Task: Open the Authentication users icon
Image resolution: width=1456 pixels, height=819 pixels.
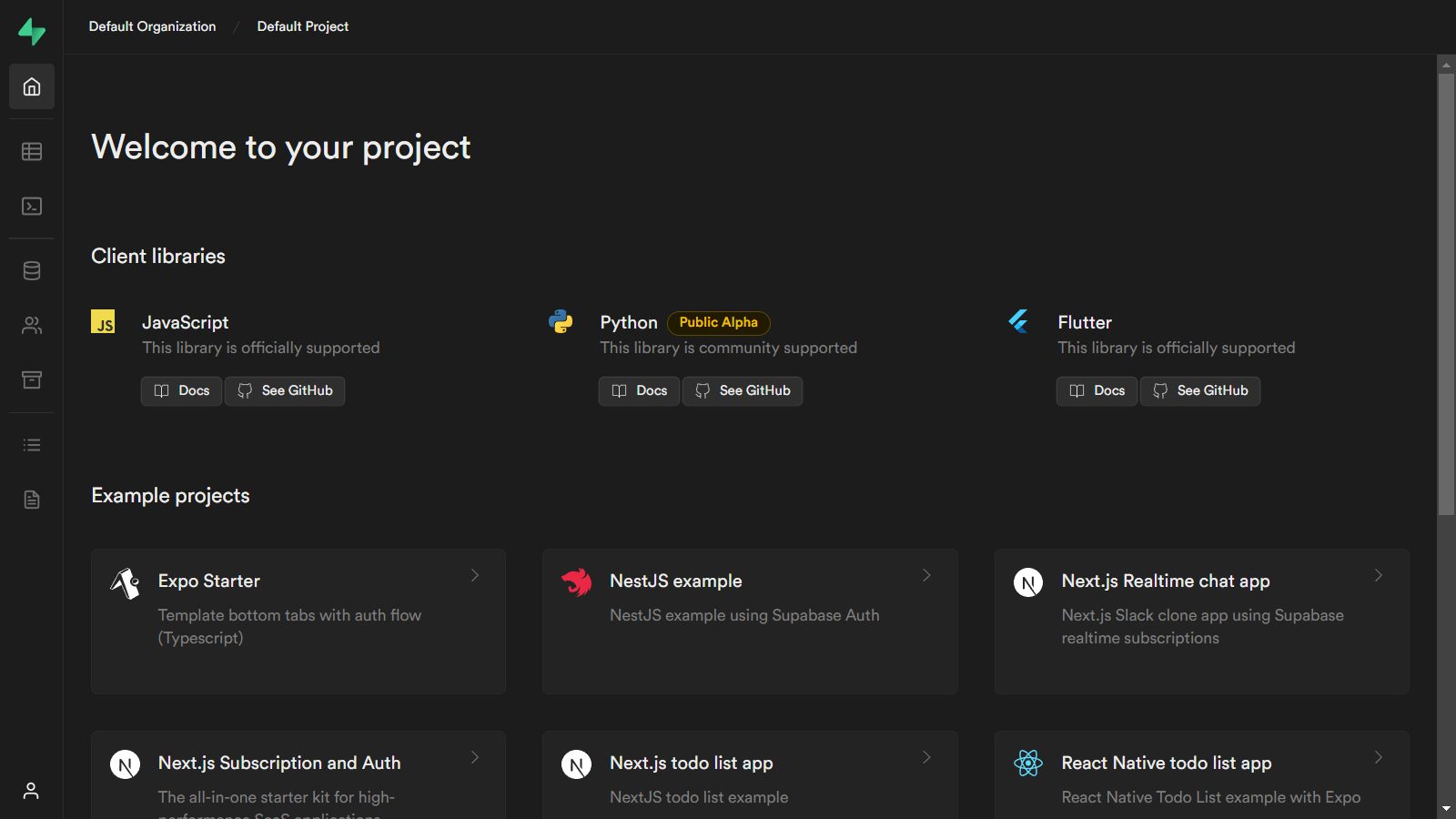Action: pyautogui.click(x=32, y=325)
